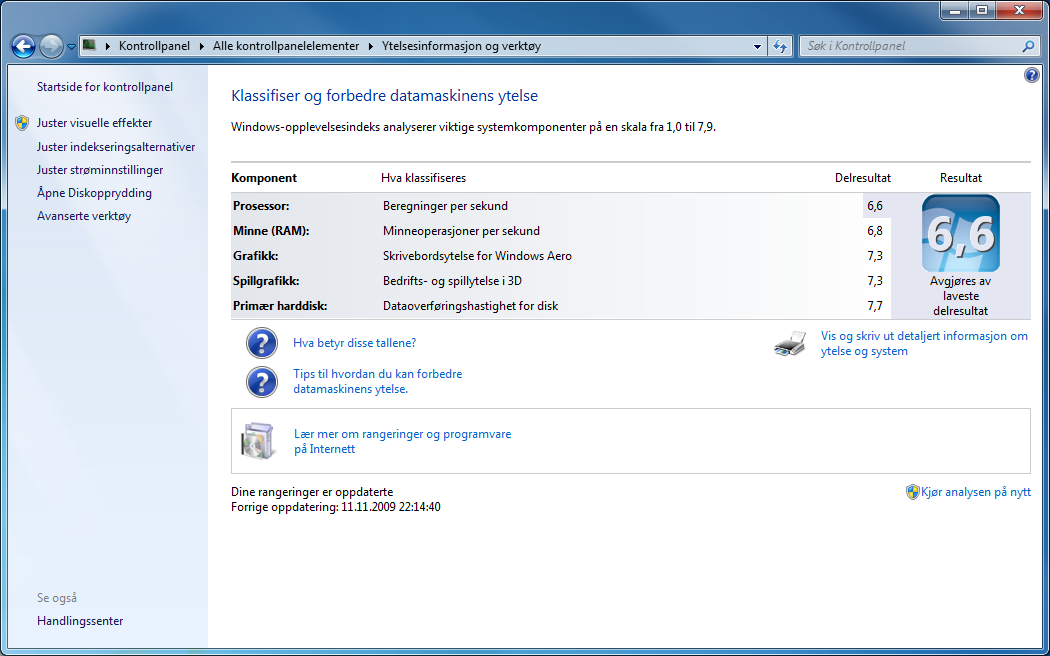Screen dimensions: 1050x656
Task: Open Handlingssenter under Se også
Action: (80, 621)
